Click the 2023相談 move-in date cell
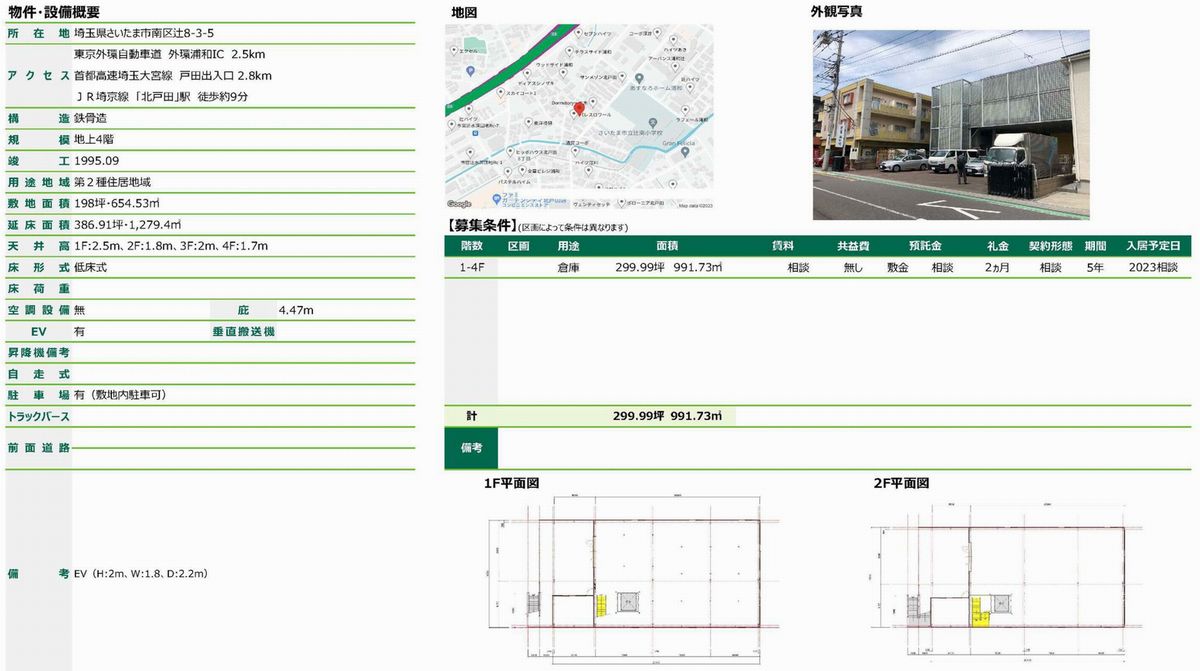Image resolution: width=1200 pixels, height=671 pixels. coord(1153,268)
